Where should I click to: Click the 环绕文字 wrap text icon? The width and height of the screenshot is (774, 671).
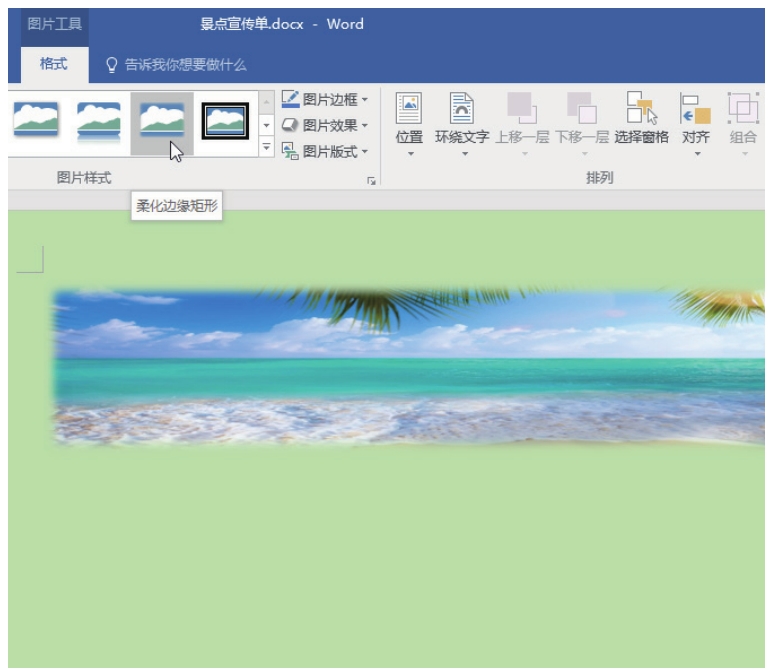[x=462, y=108]
